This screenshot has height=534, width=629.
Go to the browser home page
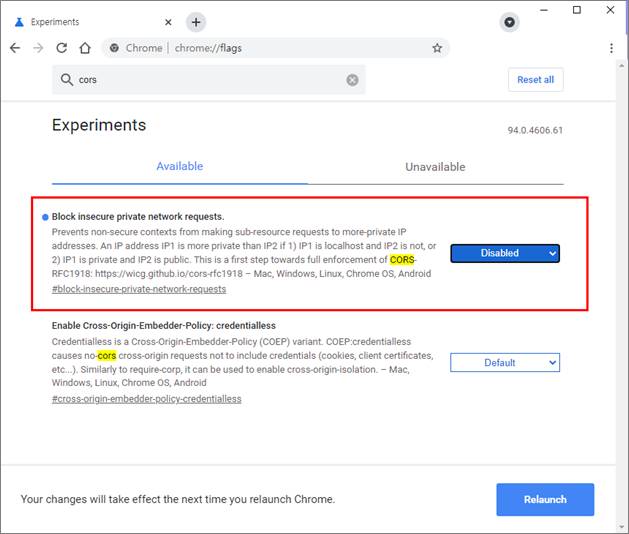tap(86, 48)
